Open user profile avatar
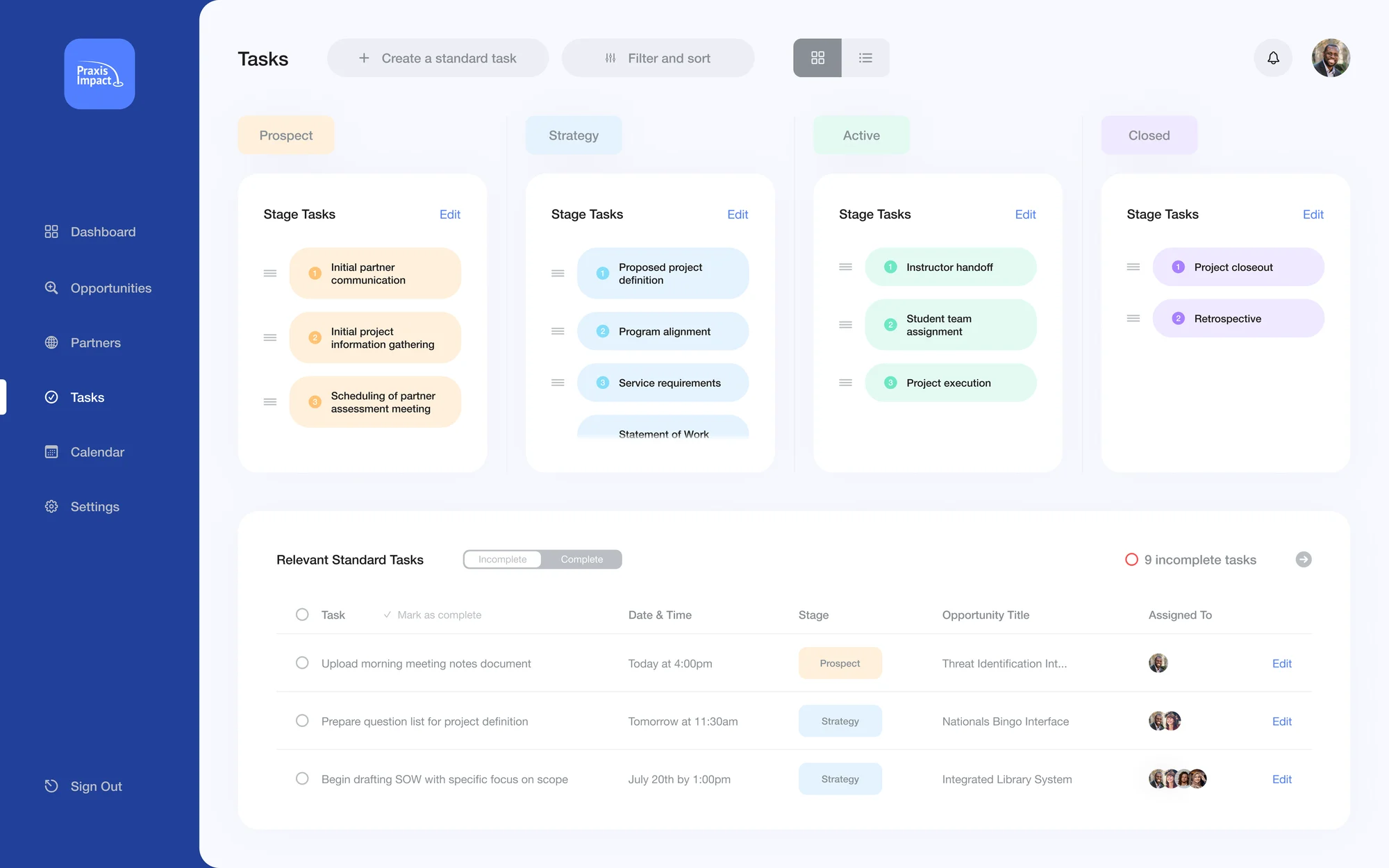This screenshot has width=1389, height=868. (x=1331, y=58)
